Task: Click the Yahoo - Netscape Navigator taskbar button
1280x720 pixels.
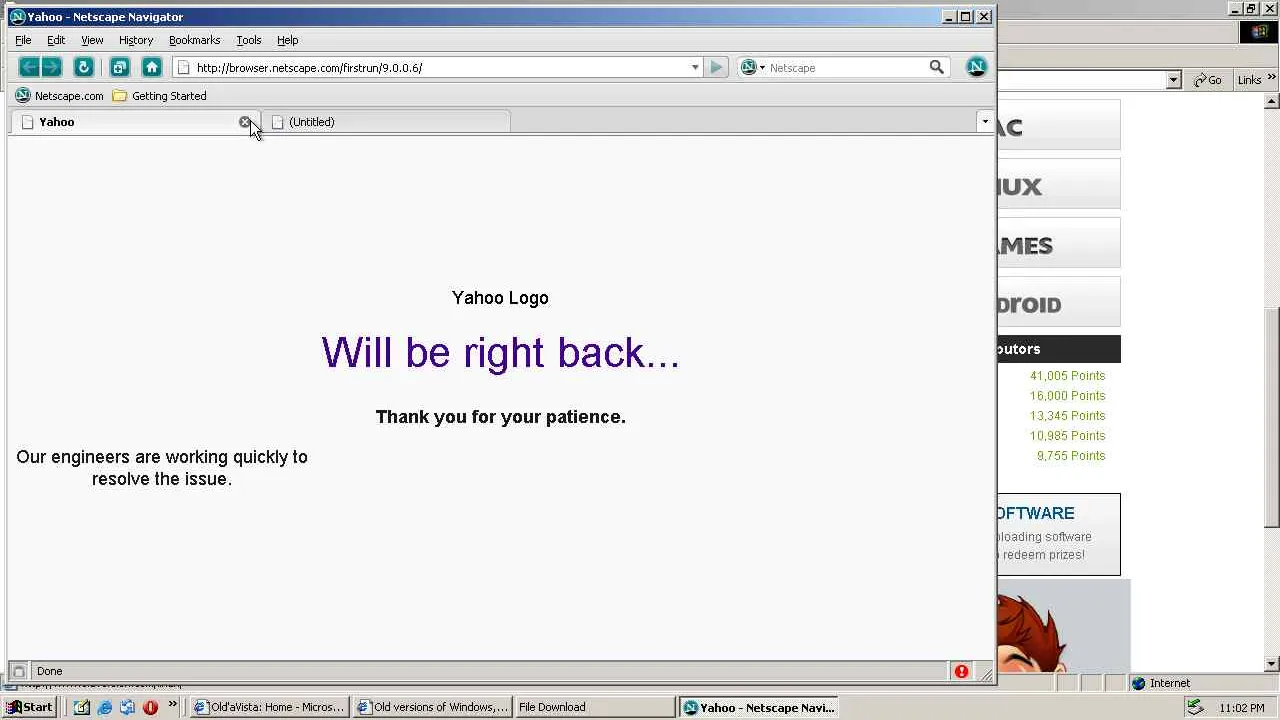Action: pyautogui.click(x=758, y=707)
